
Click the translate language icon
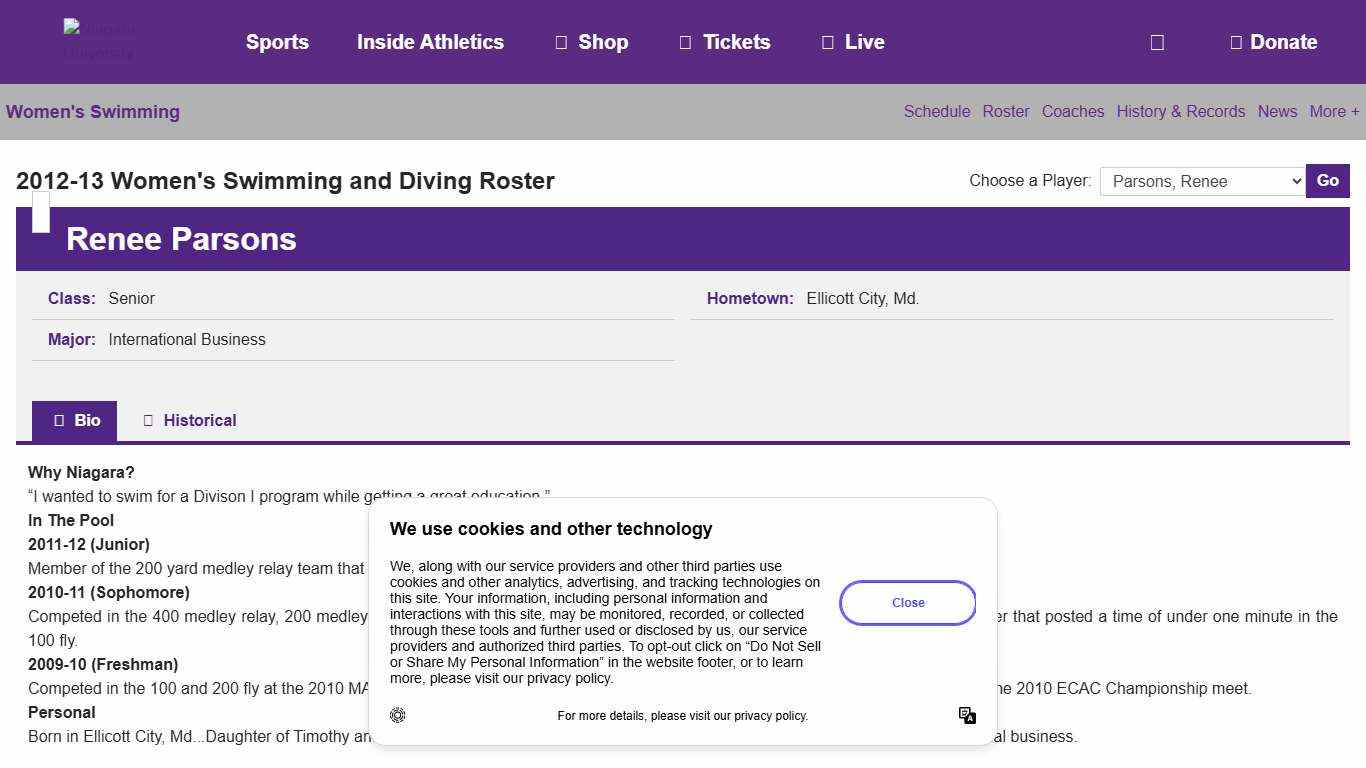click(x=967, y=715)
